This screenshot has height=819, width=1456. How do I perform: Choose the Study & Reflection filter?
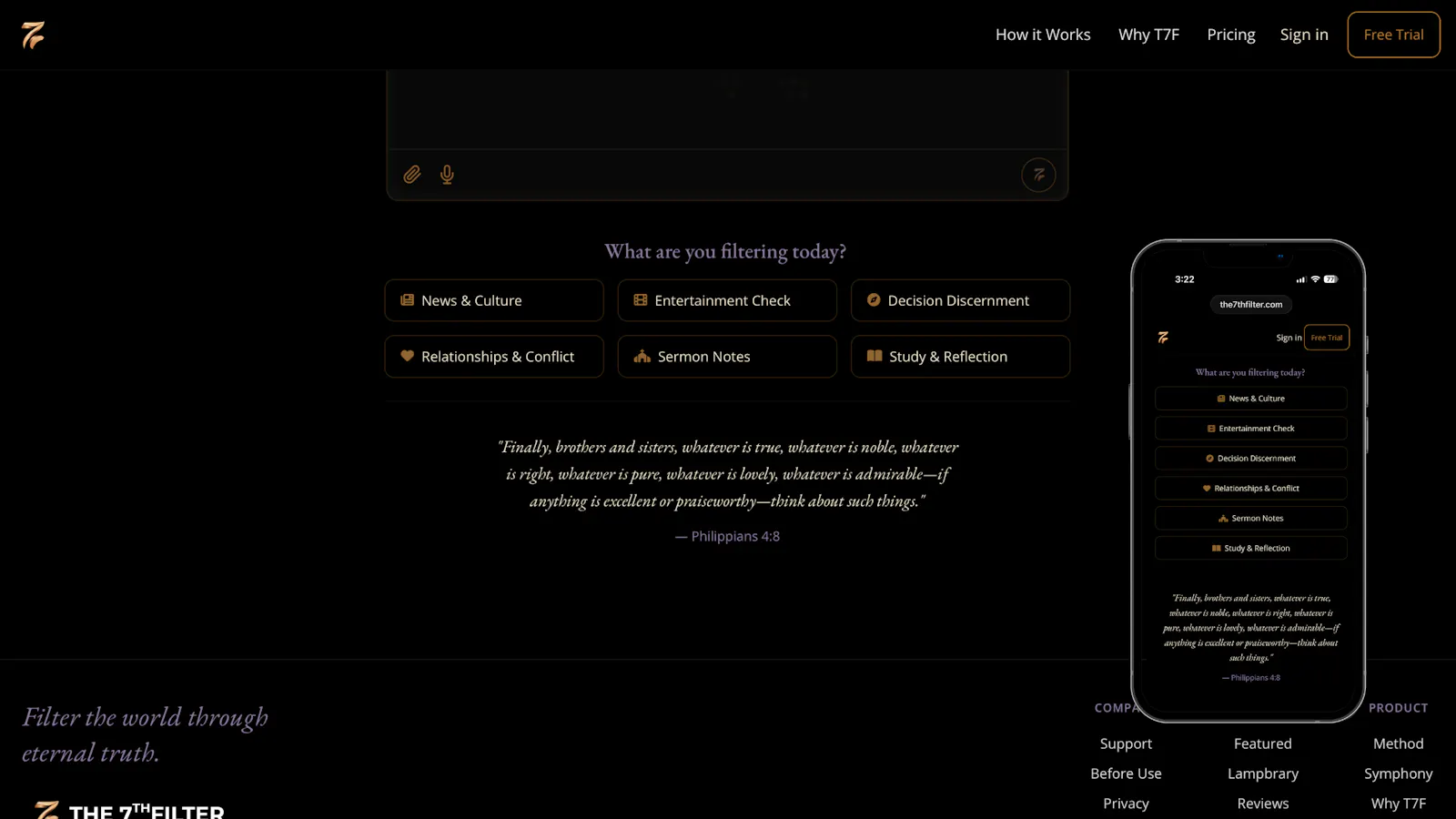(x=960, y=357)
